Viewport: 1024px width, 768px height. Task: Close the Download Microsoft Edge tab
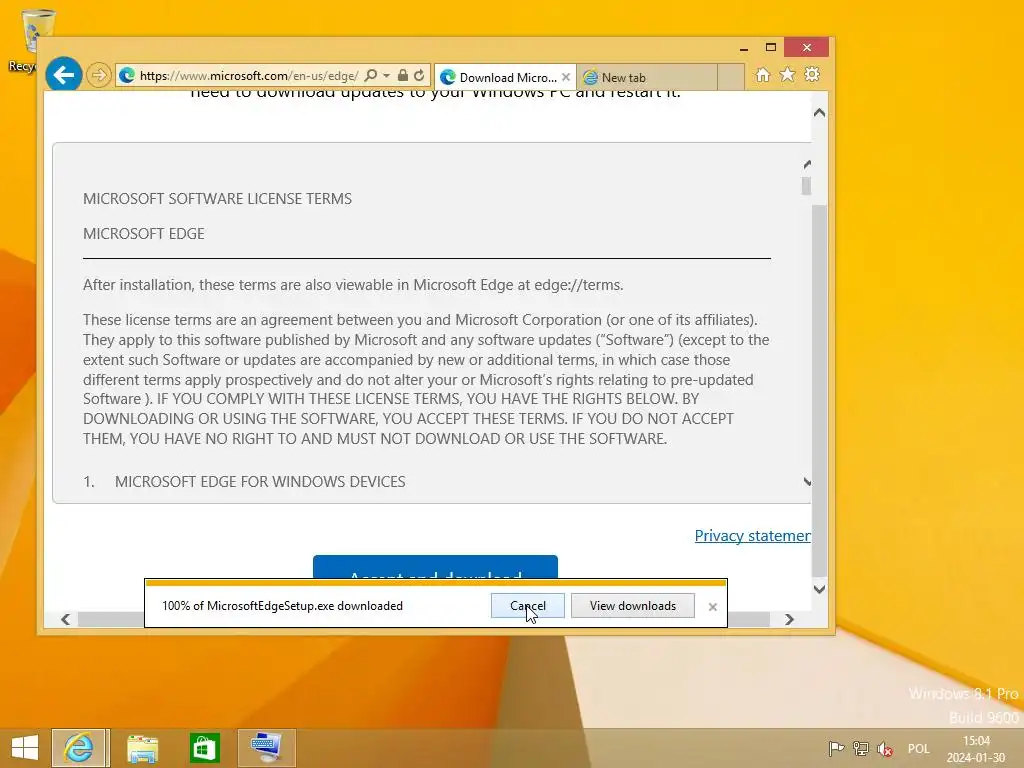(x=566, y=77)
